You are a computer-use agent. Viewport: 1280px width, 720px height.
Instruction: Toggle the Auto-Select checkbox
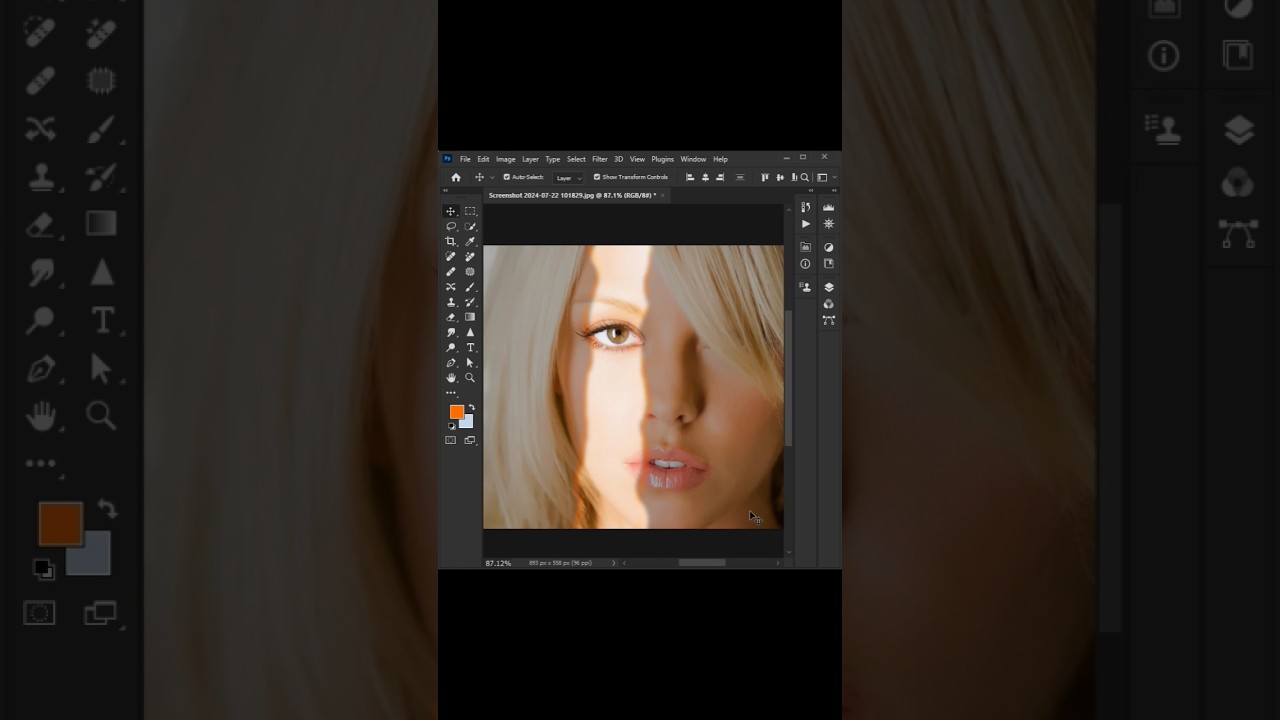[x=506, y=177]
